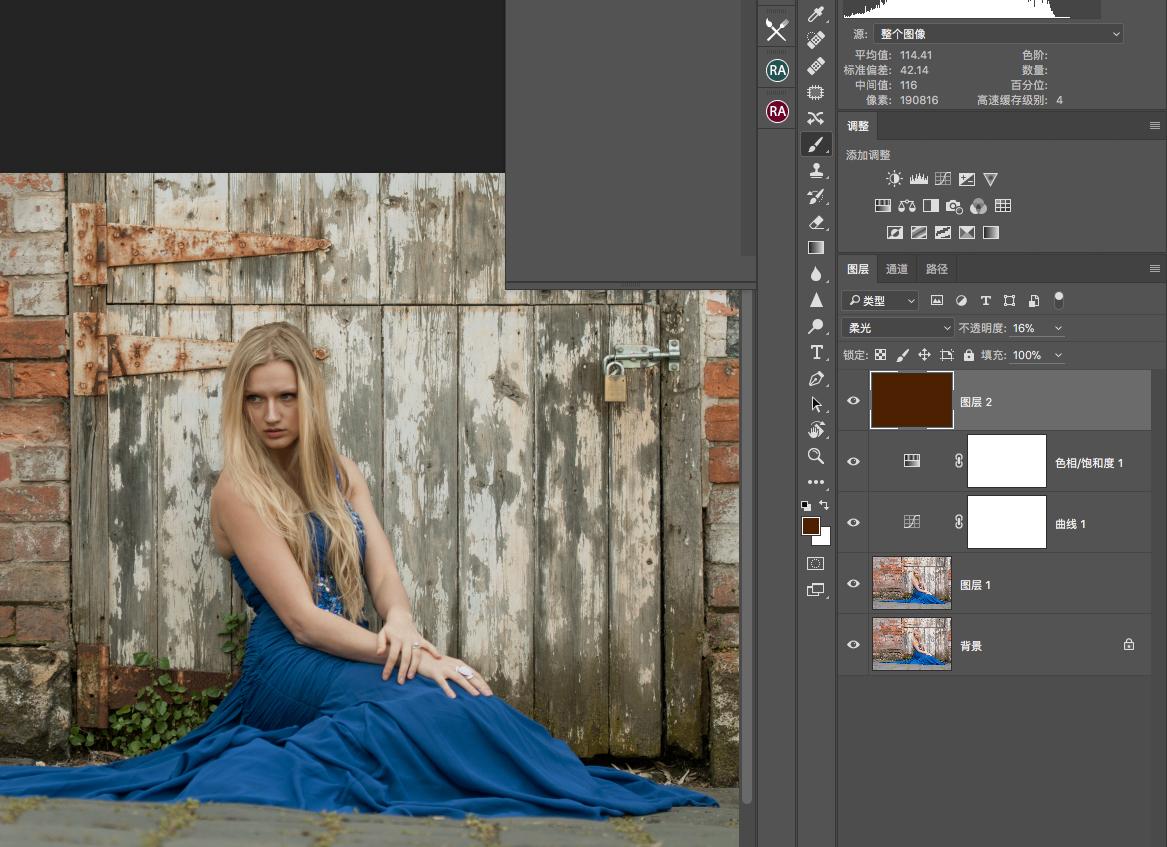Click the lock-all padlock button

click(968, 355)
